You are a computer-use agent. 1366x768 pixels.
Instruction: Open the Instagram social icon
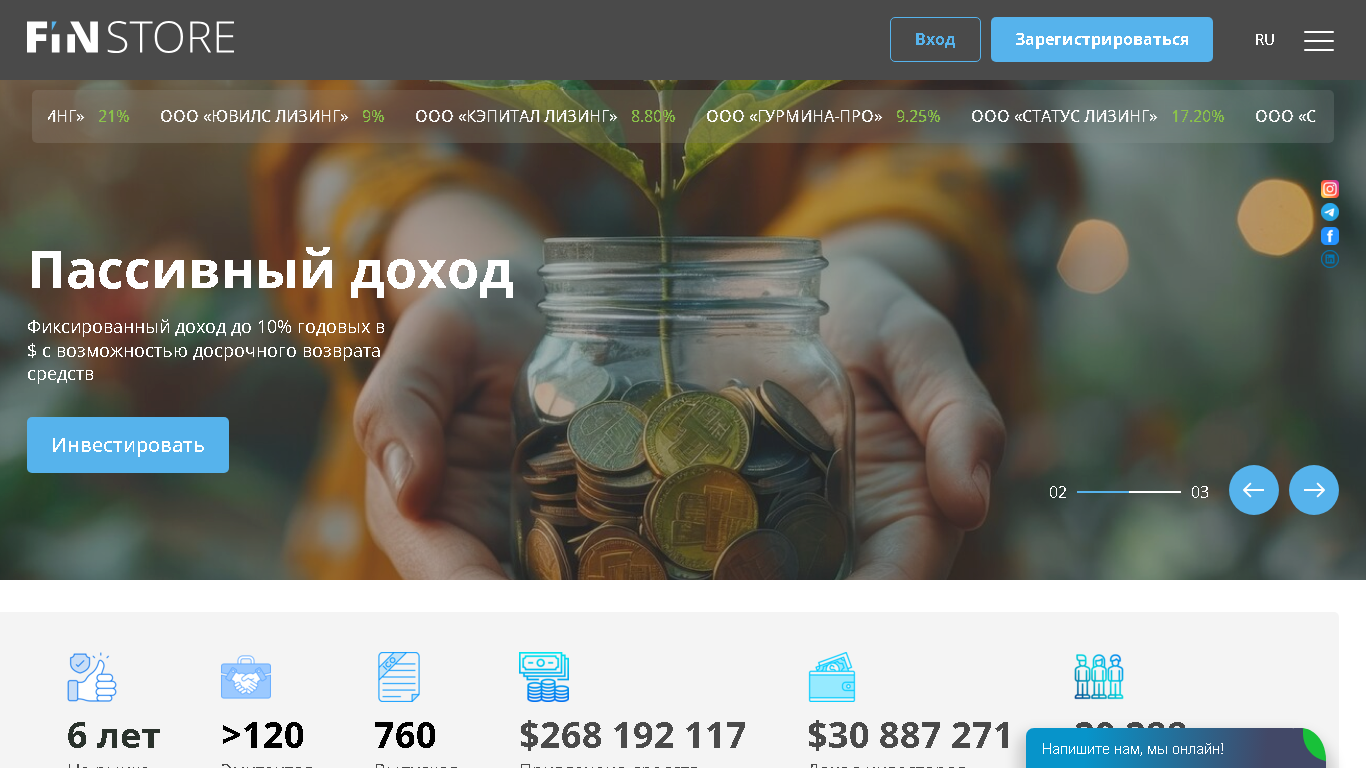(x=1330, y=189)
